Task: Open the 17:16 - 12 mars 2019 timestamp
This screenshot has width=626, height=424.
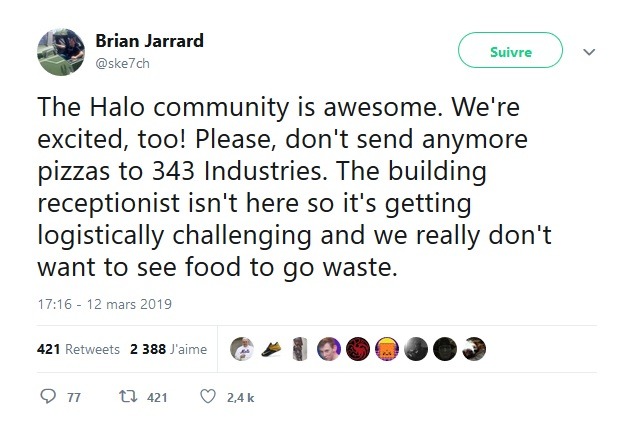Action: [x=105, y=304]
